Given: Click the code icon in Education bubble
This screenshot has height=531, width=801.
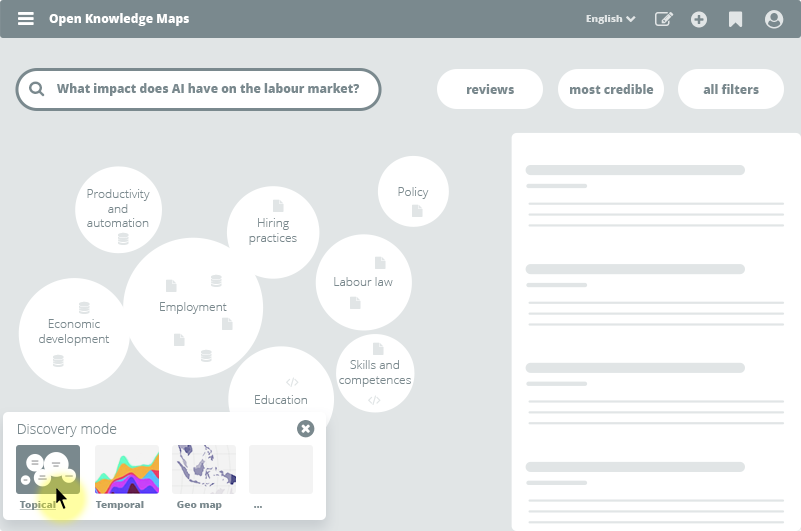Looking at the screenshot, I should [x=292, y=382].
